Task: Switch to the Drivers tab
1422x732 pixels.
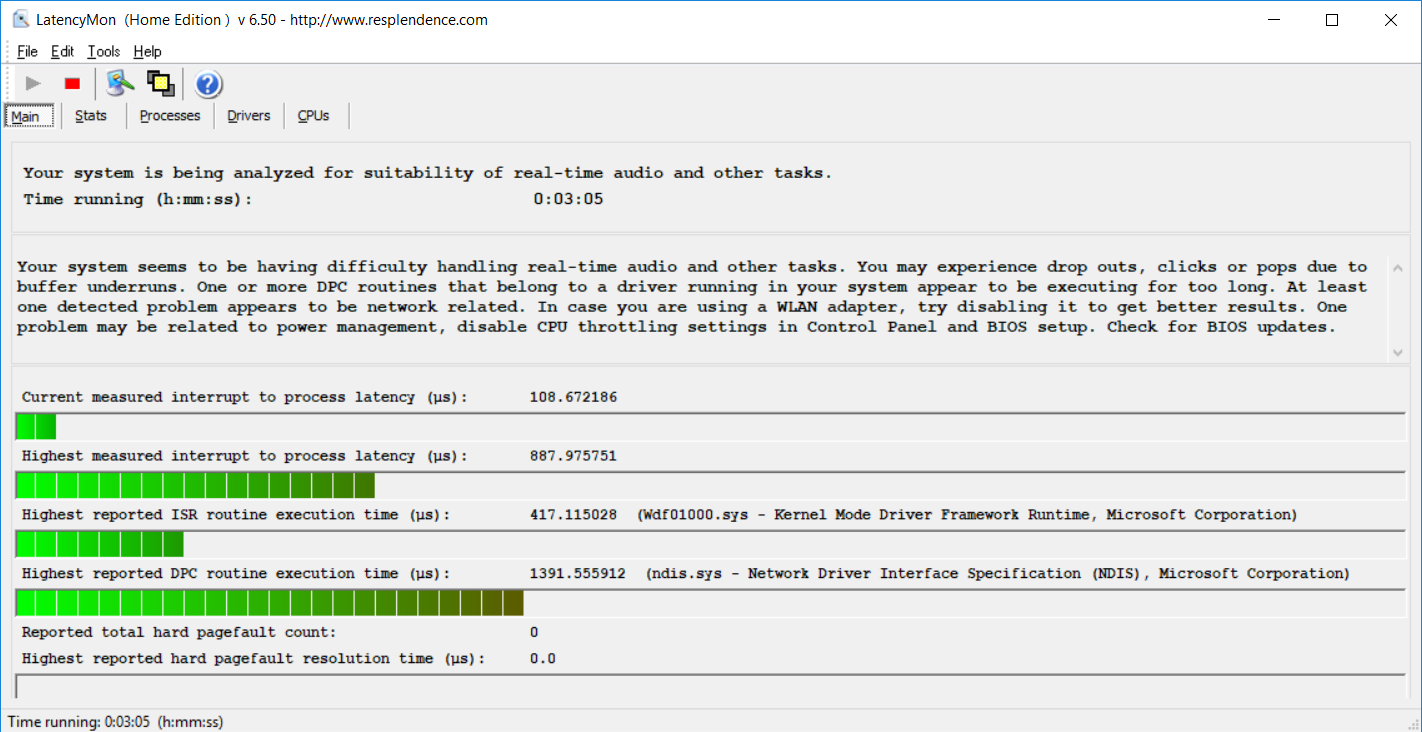Action: click(x=249, y=116)
